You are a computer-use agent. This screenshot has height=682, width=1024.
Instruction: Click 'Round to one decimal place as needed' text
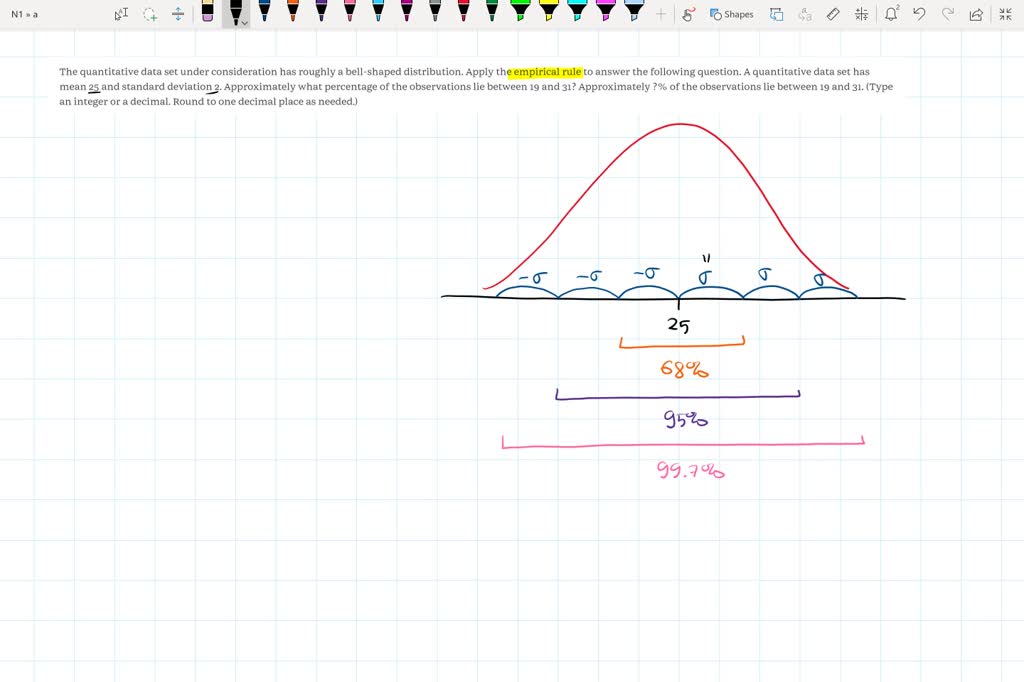(x=263, y=102)
